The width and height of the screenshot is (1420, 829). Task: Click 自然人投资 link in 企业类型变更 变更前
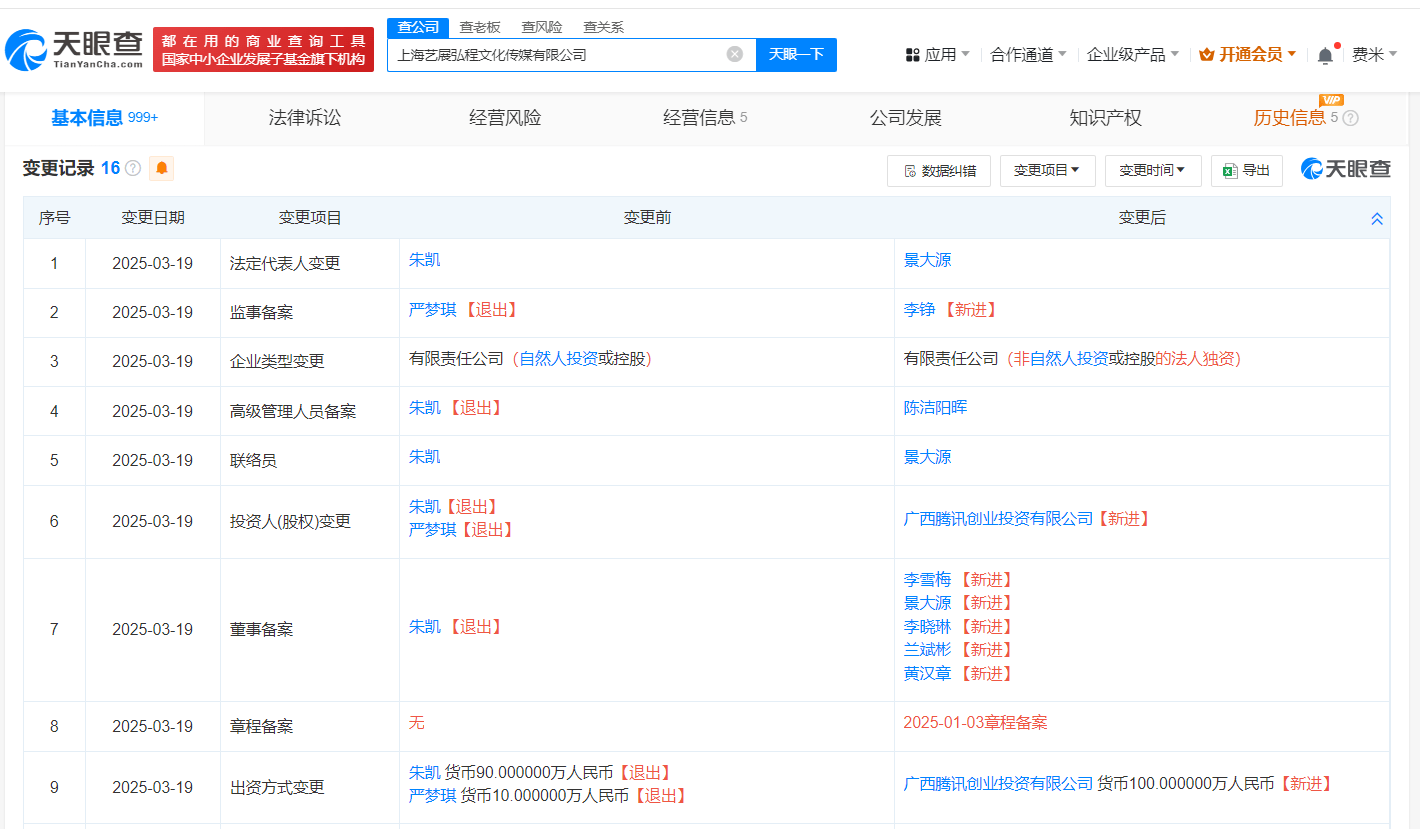558,358
